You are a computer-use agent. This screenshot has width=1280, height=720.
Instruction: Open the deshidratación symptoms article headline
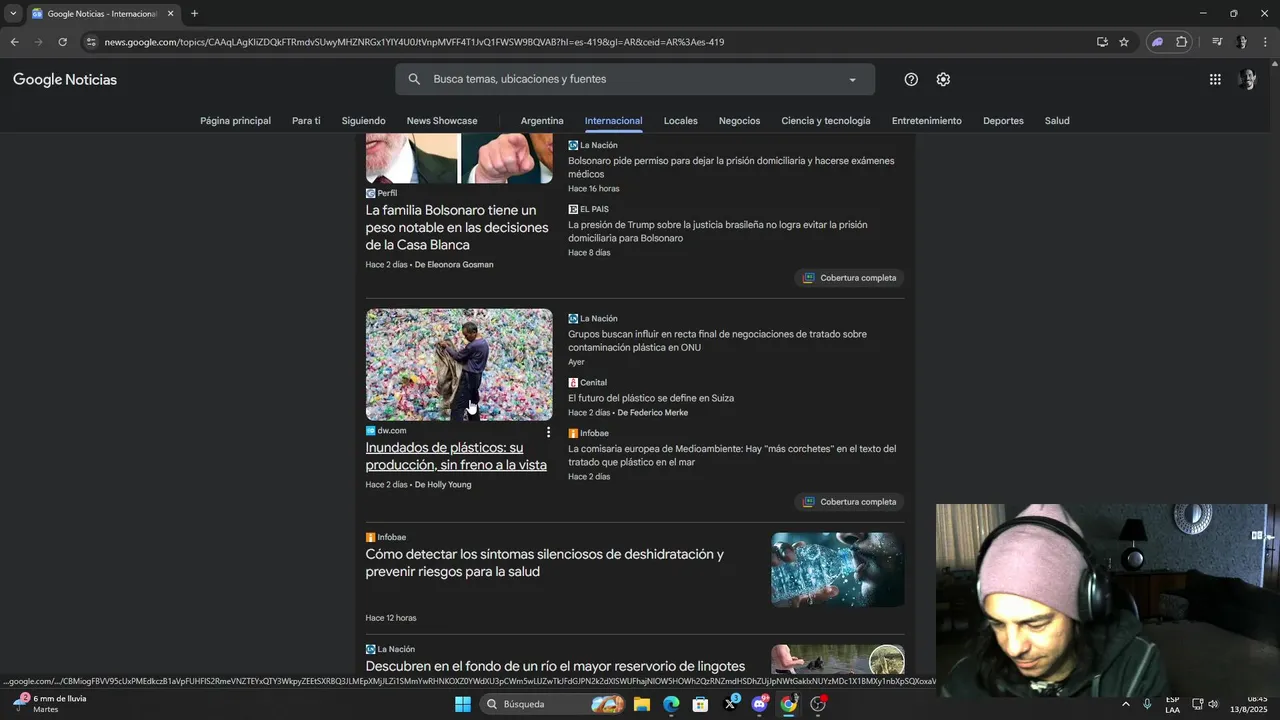[x=545, y=563]
